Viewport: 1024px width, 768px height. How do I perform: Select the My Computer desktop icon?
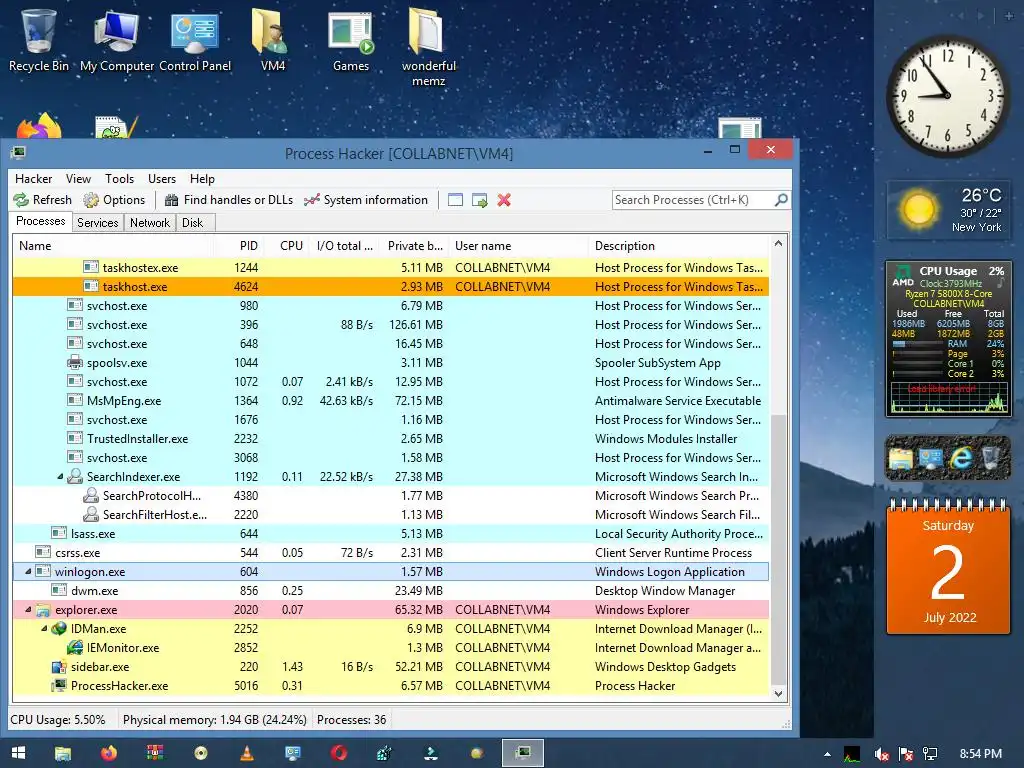pos(117,39)
